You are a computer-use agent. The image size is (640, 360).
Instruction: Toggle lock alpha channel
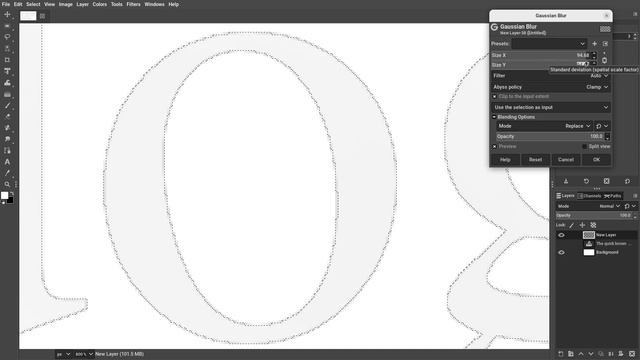coord(593,225)
